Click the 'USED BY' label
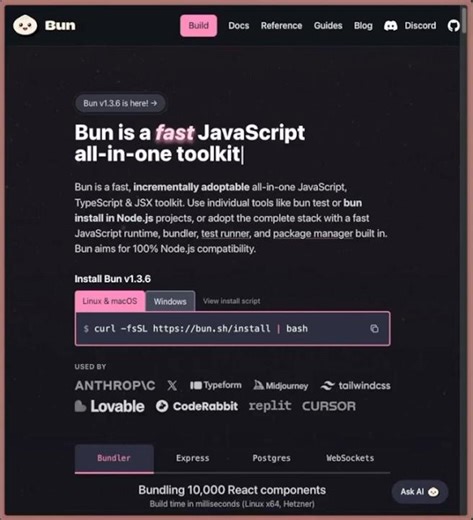The height and width of the screenshot is (520, 473). pos(90,367)
